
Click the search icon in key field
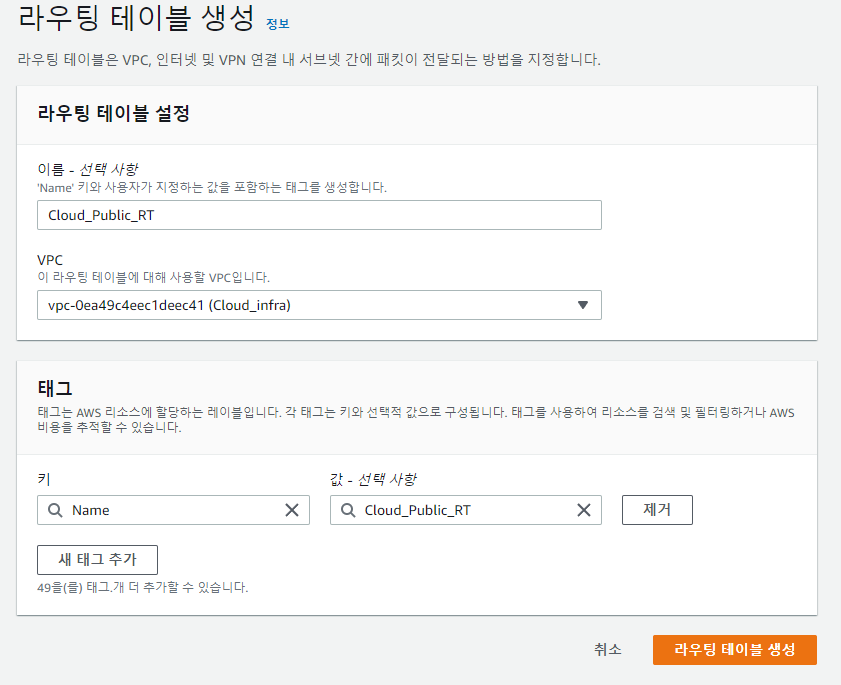click(x=55, y=510)
